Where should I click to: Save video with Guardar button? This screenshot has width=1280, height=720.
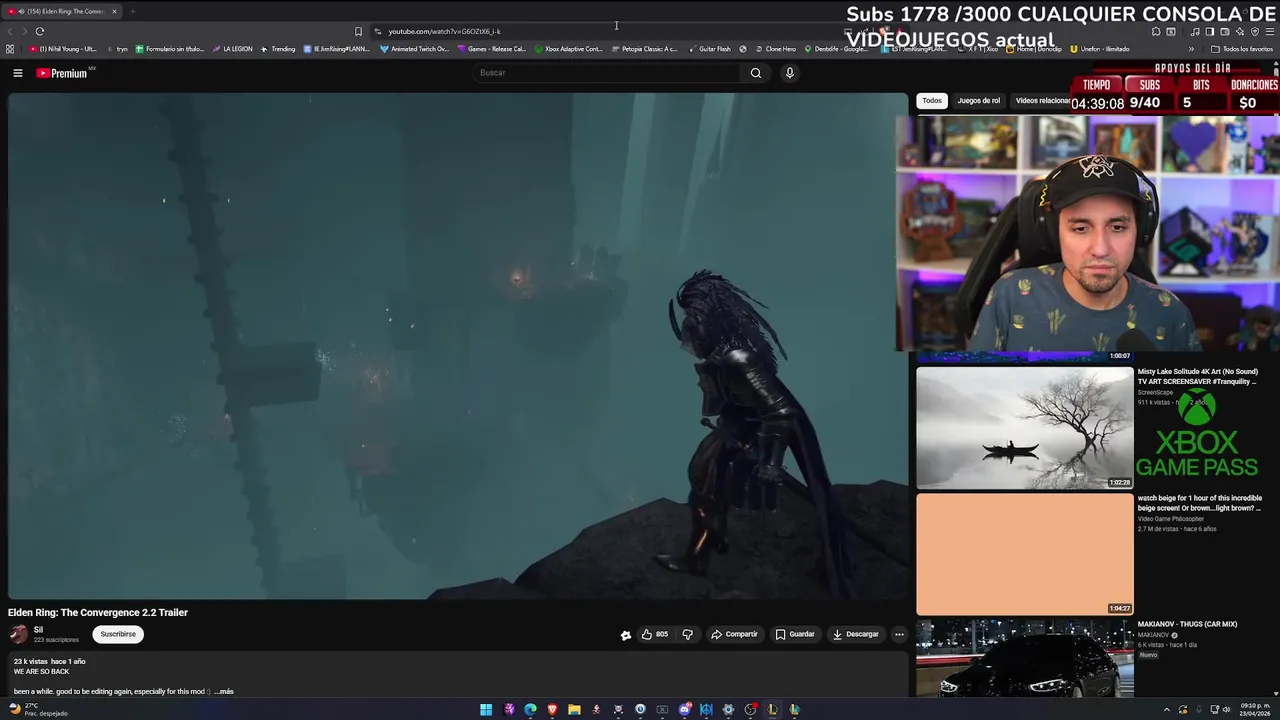click(x=795, y=634)
